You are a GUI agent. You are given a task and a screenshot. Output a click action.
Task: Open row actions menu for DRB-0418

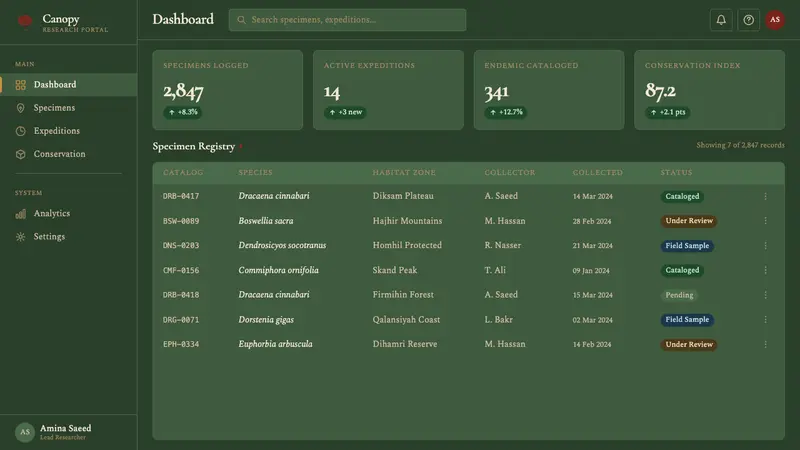coord(765,295)
